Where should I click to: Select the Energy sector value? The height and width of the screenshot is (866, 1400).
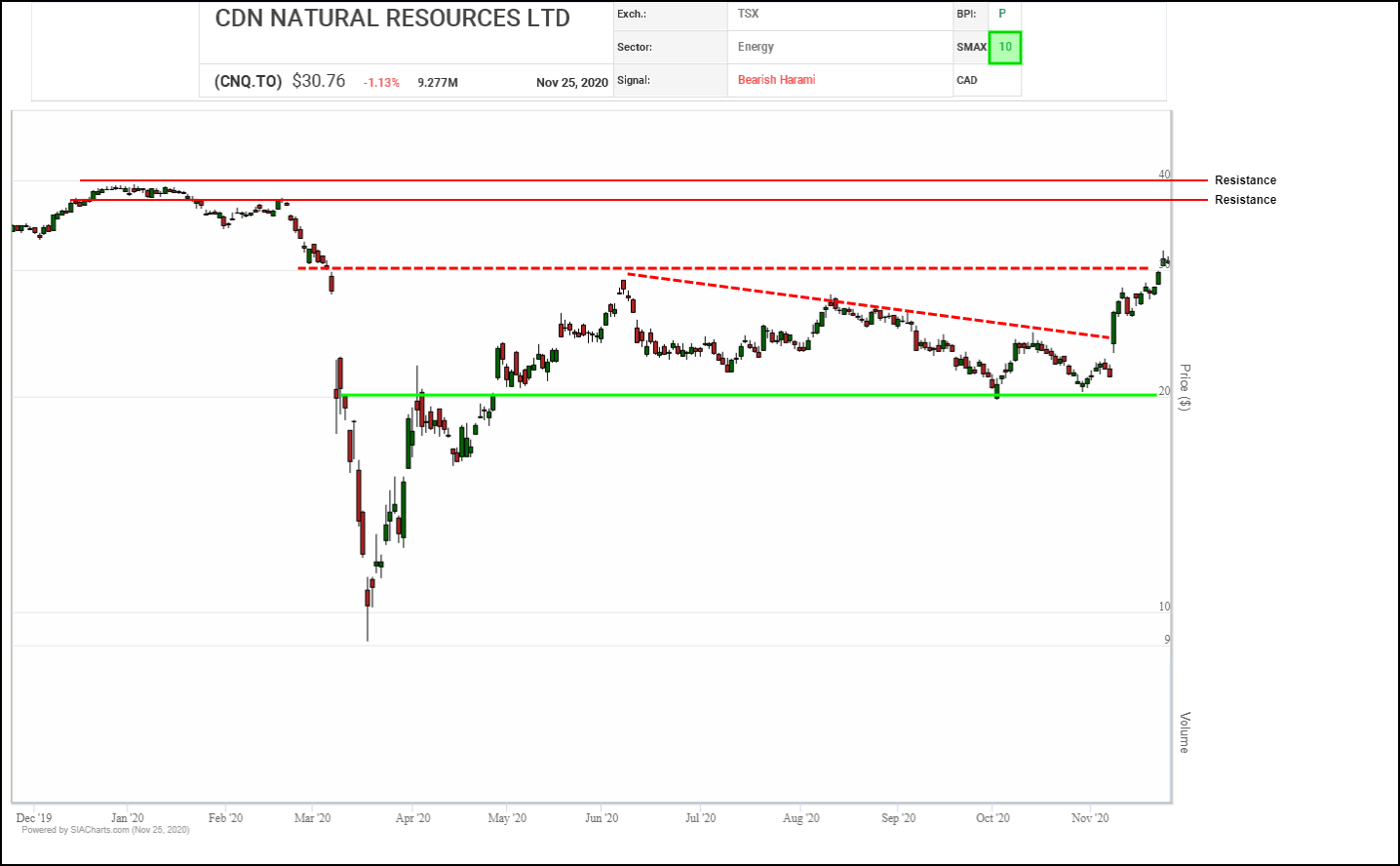(756, 47)
